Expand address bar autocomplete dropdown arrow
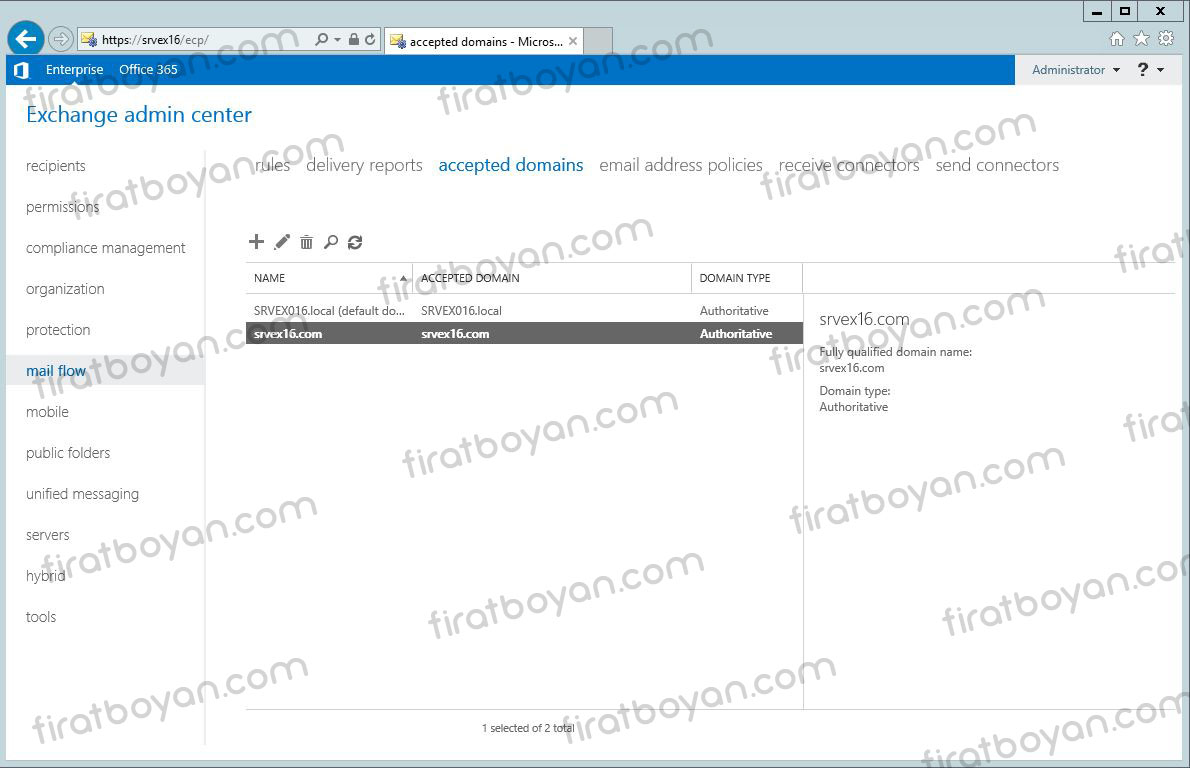 (337, 39)
